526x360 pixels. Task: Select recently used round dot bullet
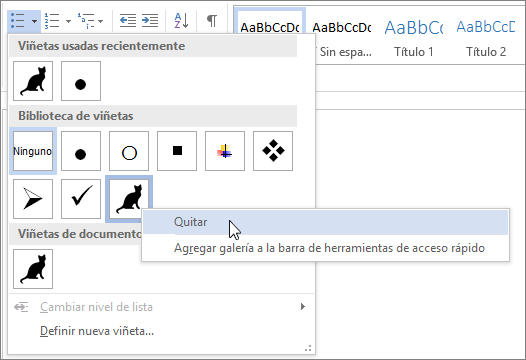point(81,81)
